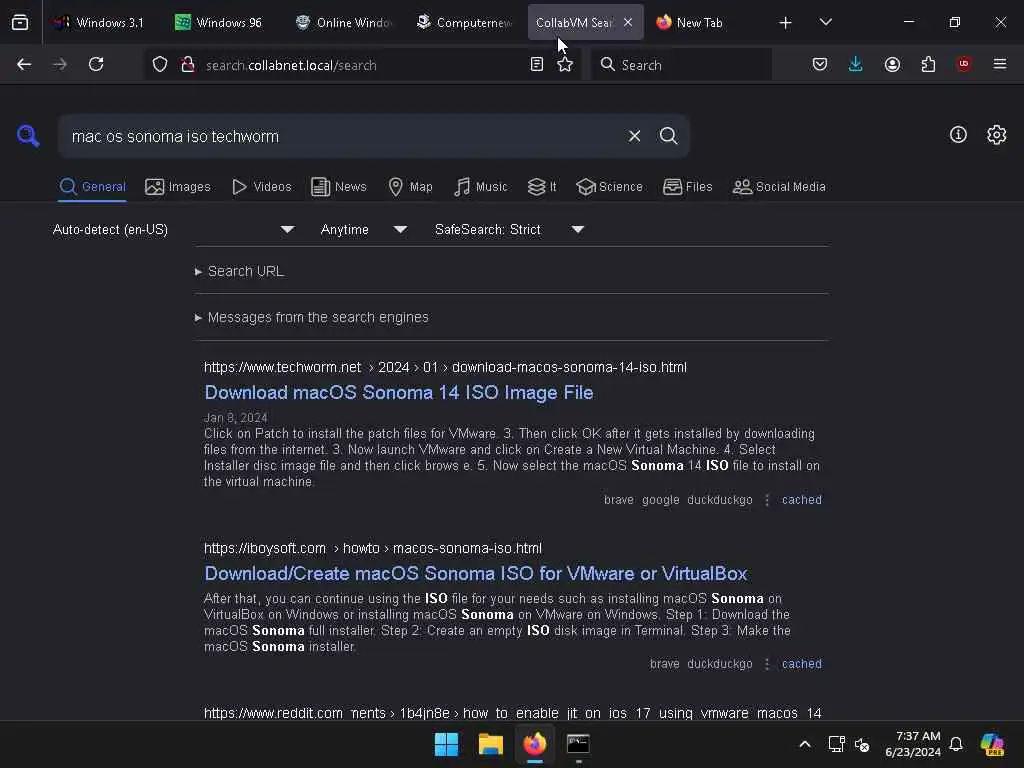List all tabs dropdown
The height and width of the screenshot is (768, 1024).
tap(825, 22)
